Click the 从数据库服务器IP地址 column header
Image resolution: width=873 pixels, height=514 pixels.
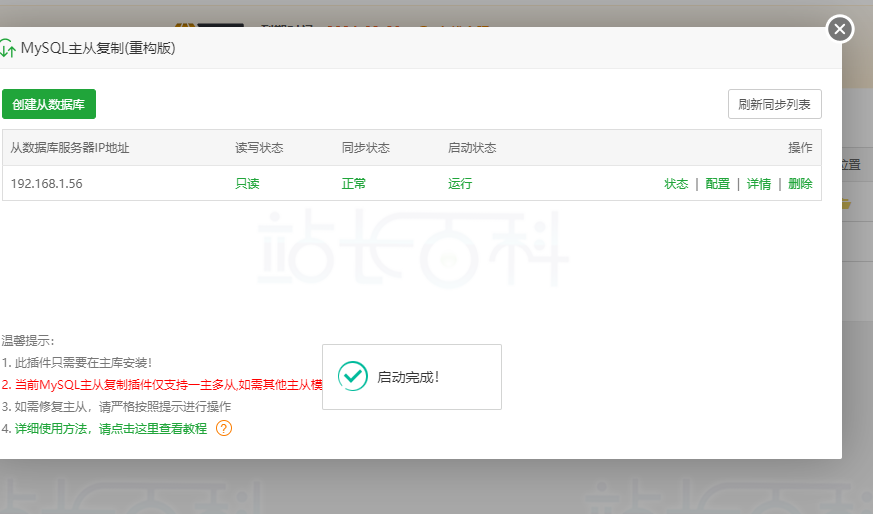[x=70, y=148]
